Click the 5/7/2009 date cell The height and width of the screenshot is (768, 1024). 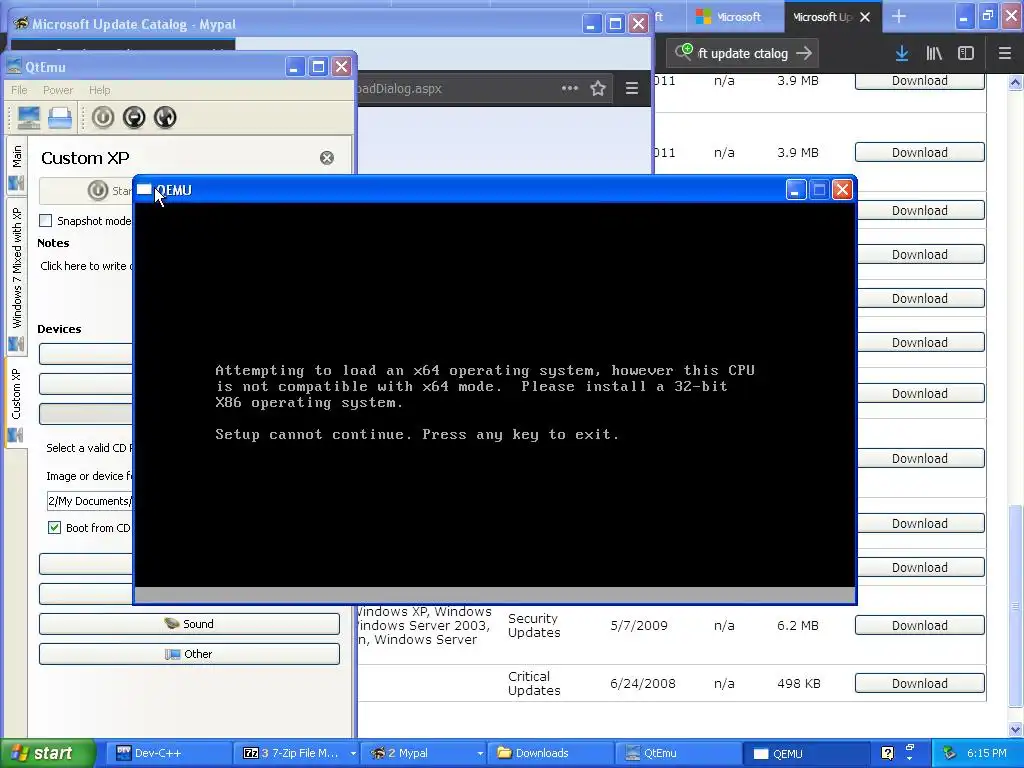pos(639,625)
